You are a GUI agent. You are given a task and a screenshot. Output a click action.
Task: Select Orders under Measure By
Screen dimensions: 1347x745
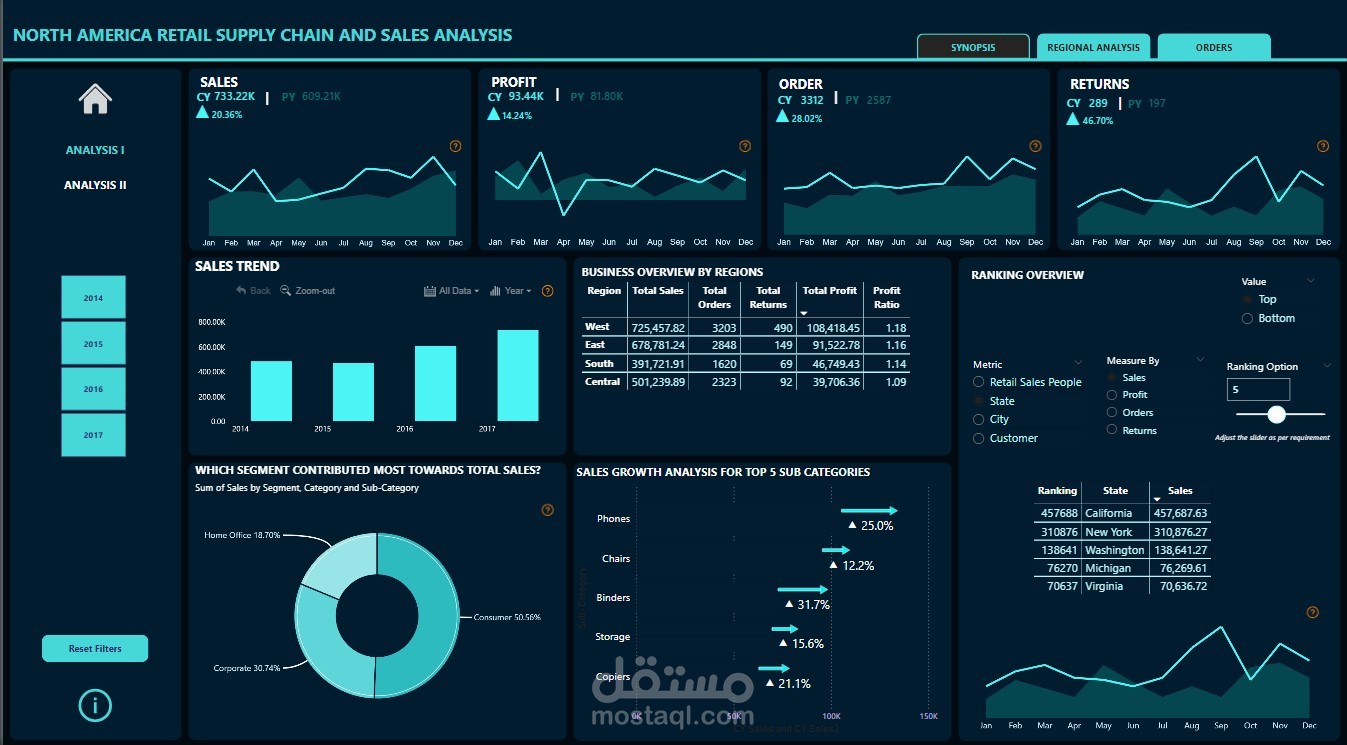coord(1130,412)
